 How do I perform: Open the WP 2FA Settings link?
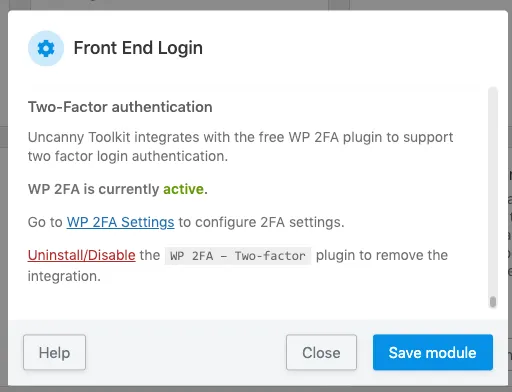(120, 222)
